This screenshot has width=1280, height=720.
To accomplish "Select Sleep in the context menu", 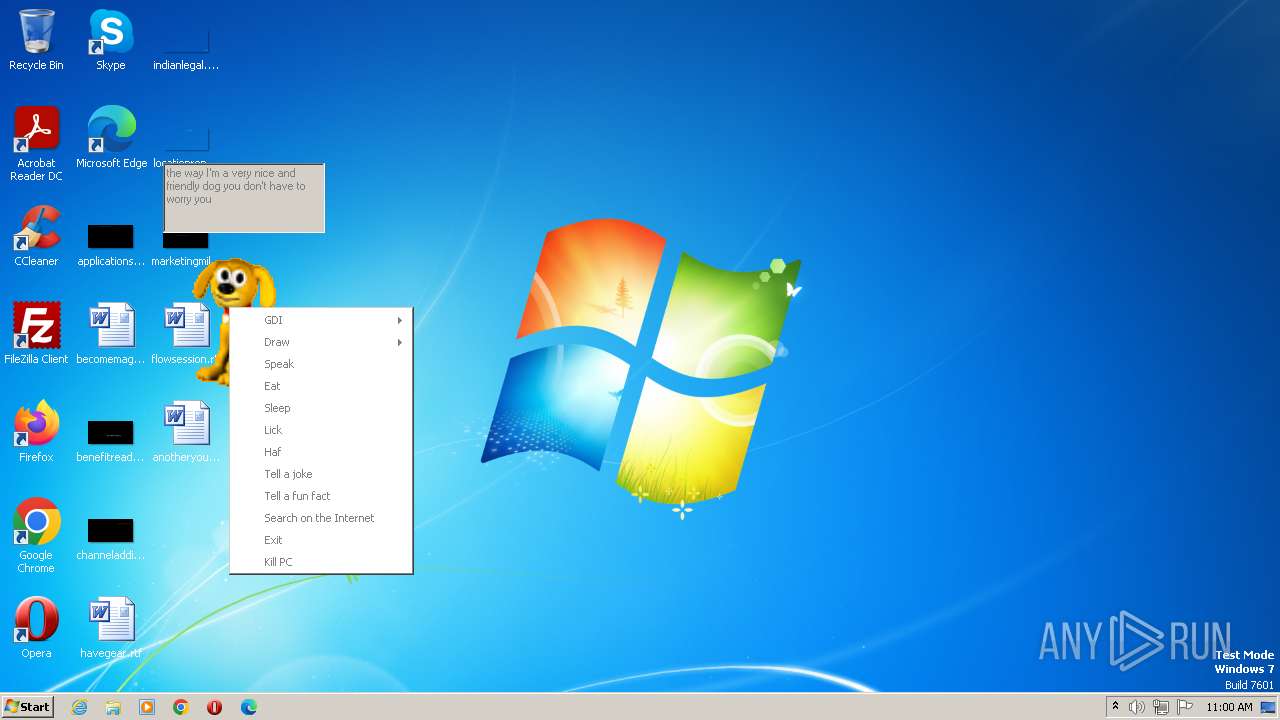I will (x=321, y=408).
